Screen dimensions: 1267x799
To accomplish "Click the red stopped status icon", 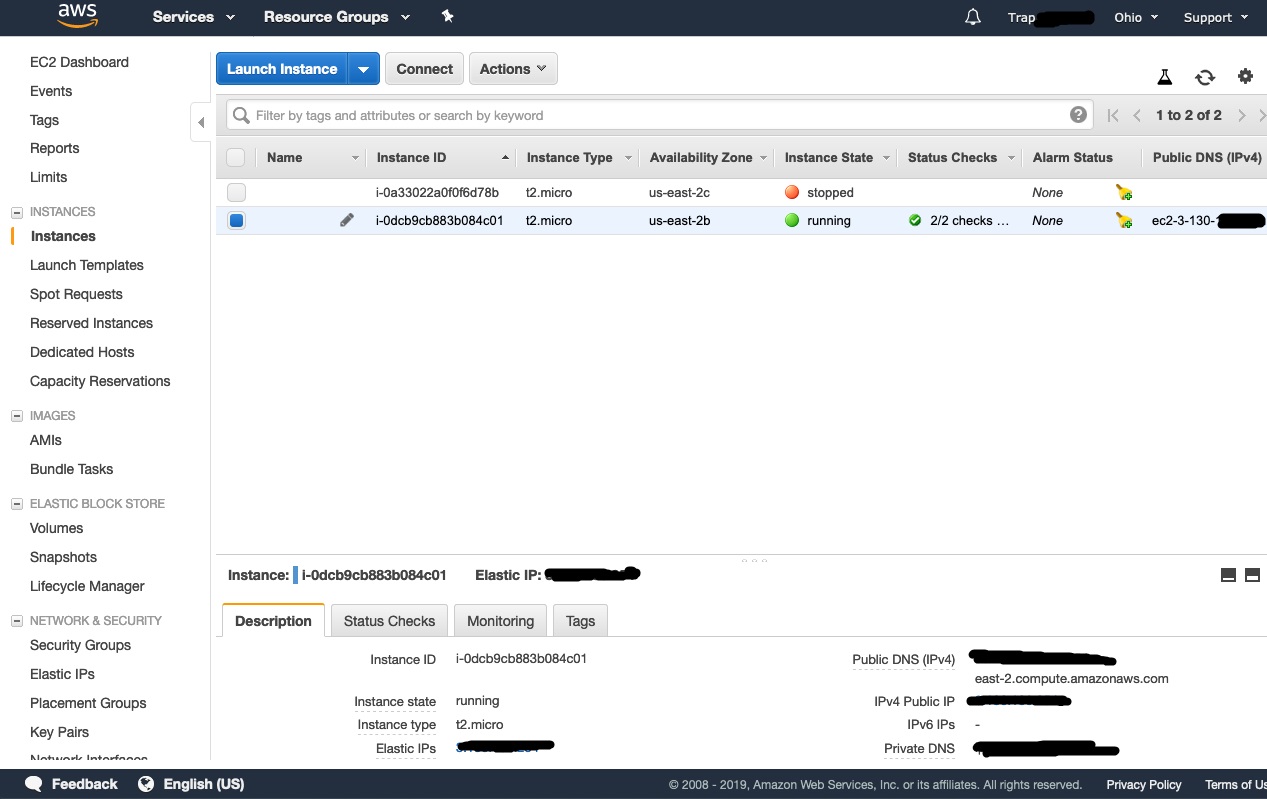I will pos(792,192).
